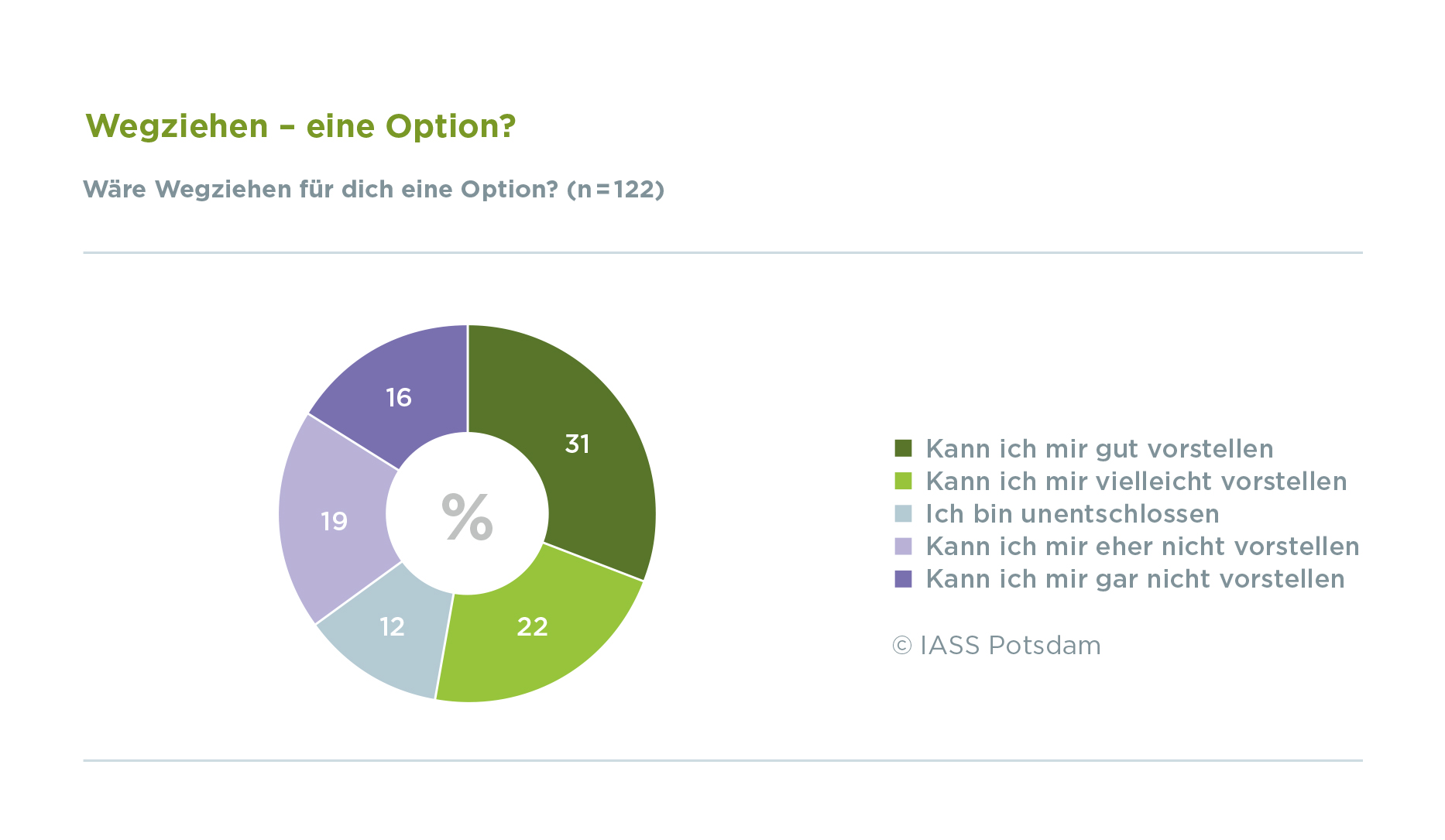Click the dark purple legend swatch
Screen dimensions: 1445x840
coord(903,578)
